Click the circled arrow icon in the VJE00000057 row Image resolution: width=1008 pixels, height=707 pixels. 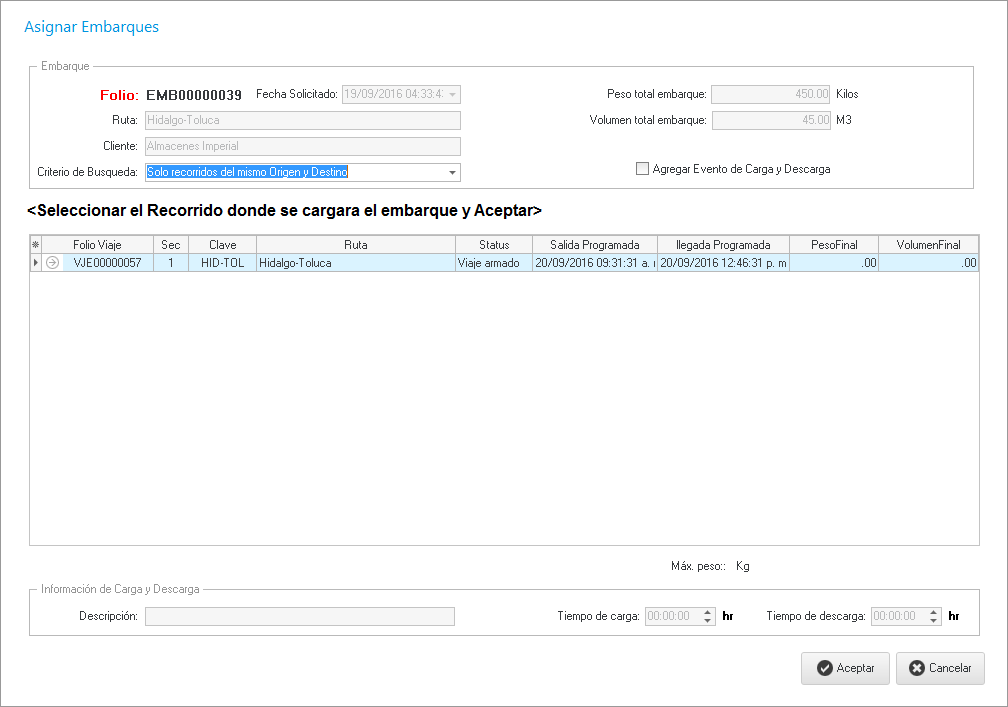[52, 263]
